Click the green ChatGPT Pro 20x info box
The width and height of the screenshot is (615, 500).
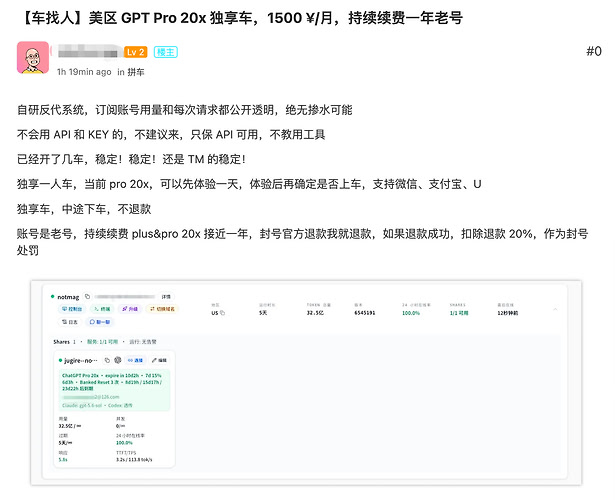coord(115,390)
